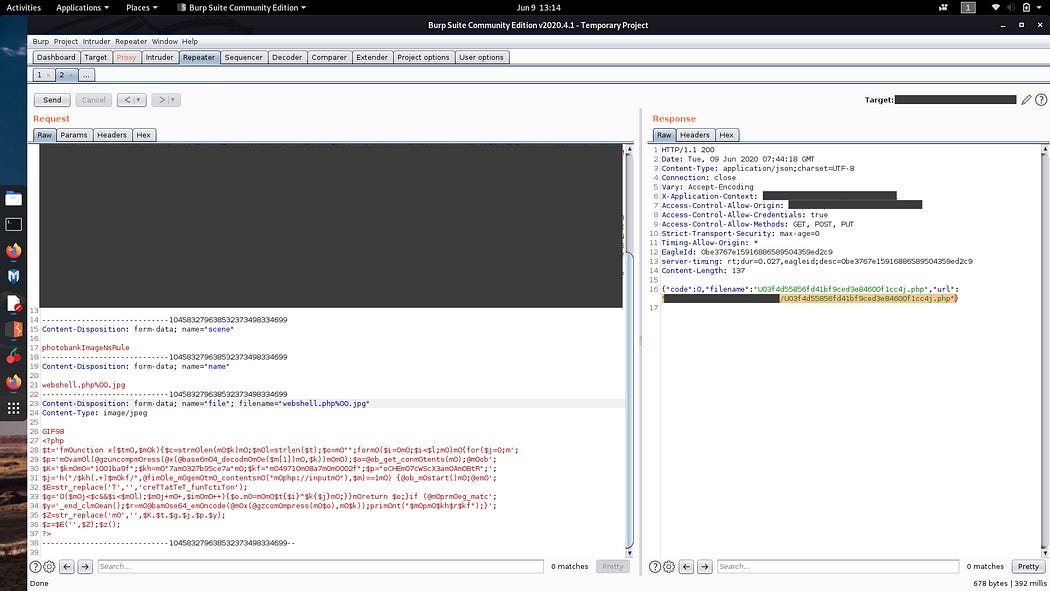1050x591 pixels.
Task: Open the Activities overview
Action: tap(23, 7)
